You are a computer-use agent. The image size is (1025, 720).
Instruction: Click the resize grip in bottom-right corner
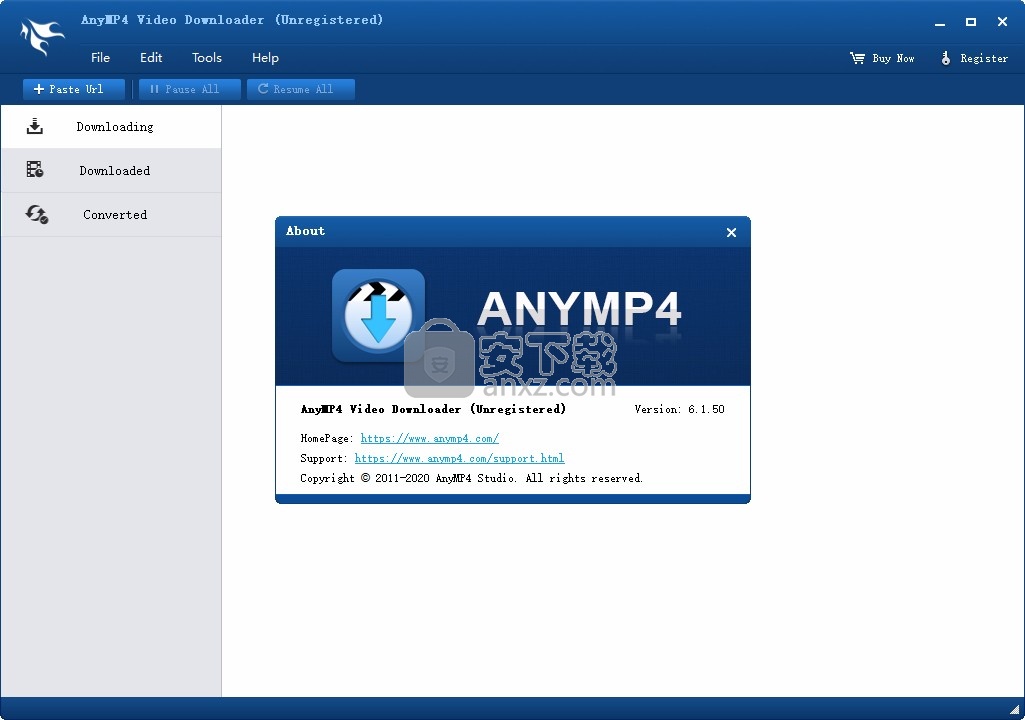[x=1015, y=711]
